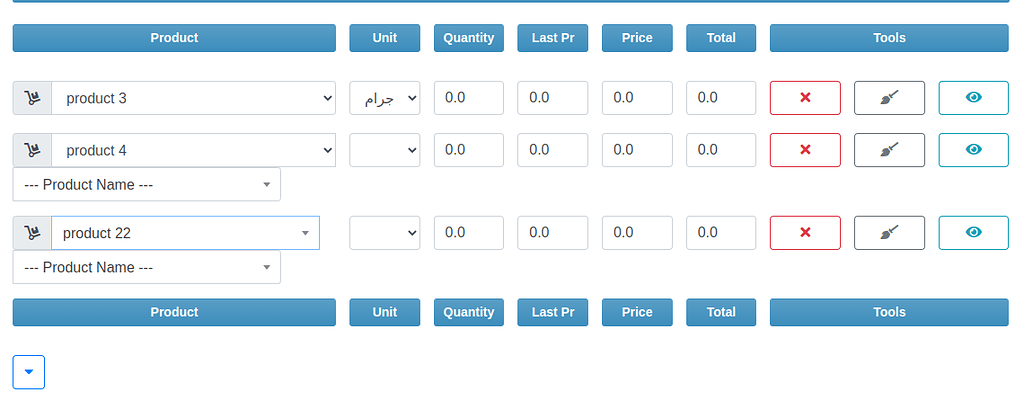Screen dimensions: 1024x401
Task: Open the product 3 selection dropdown
Action: 193,98
